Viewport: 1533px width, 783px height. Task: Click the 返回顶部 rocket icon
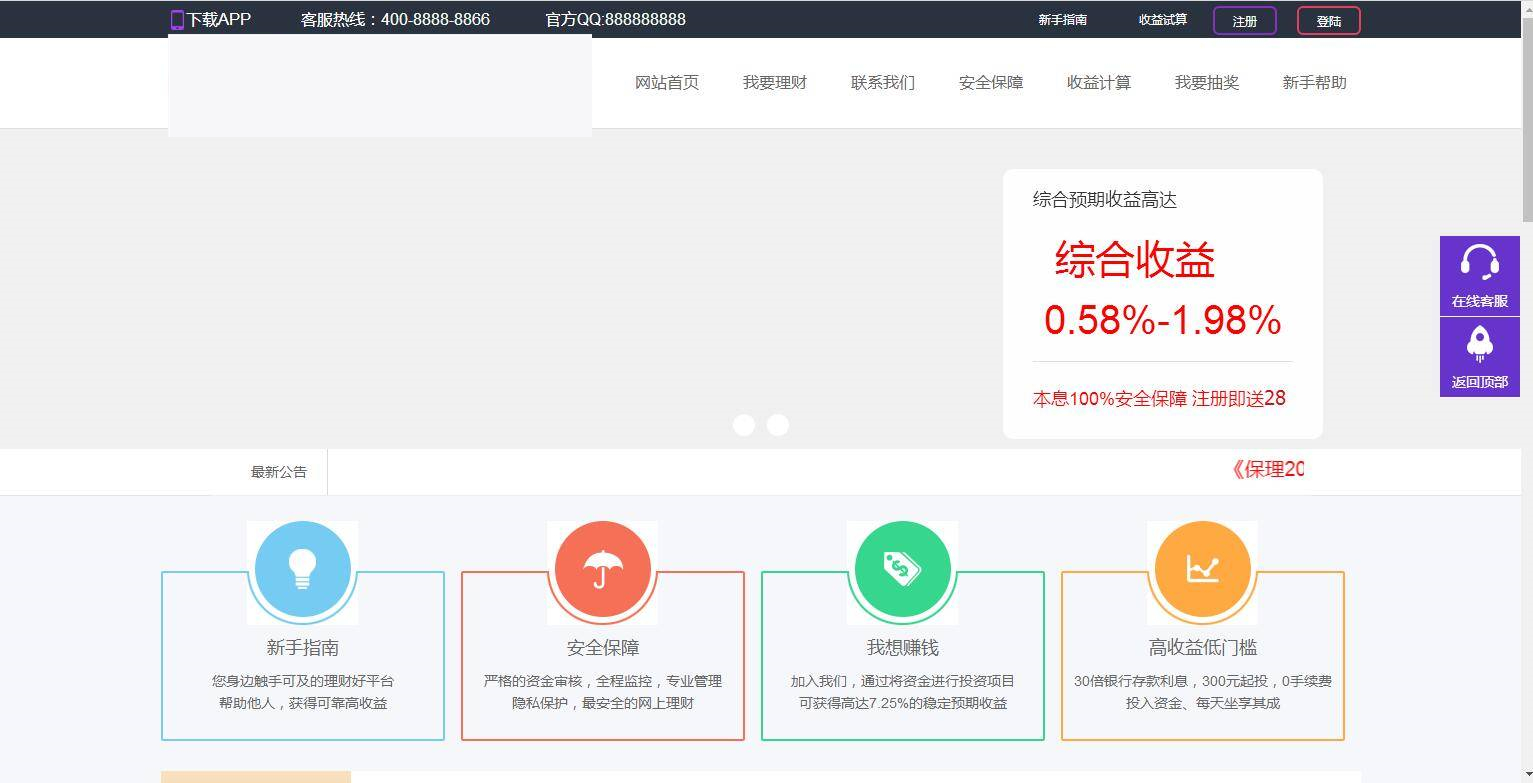coord(1479,345)
